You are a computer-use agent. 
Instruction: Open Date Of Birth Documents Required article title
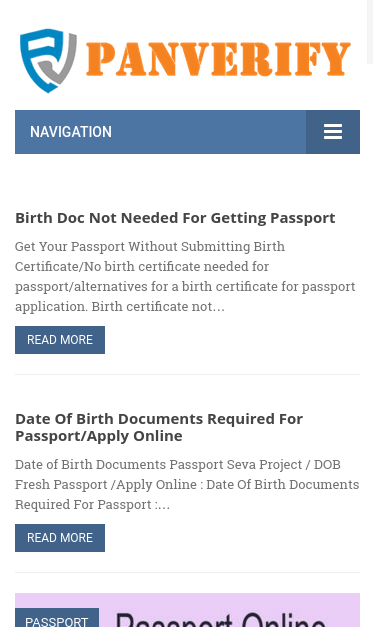click(159, 427)
